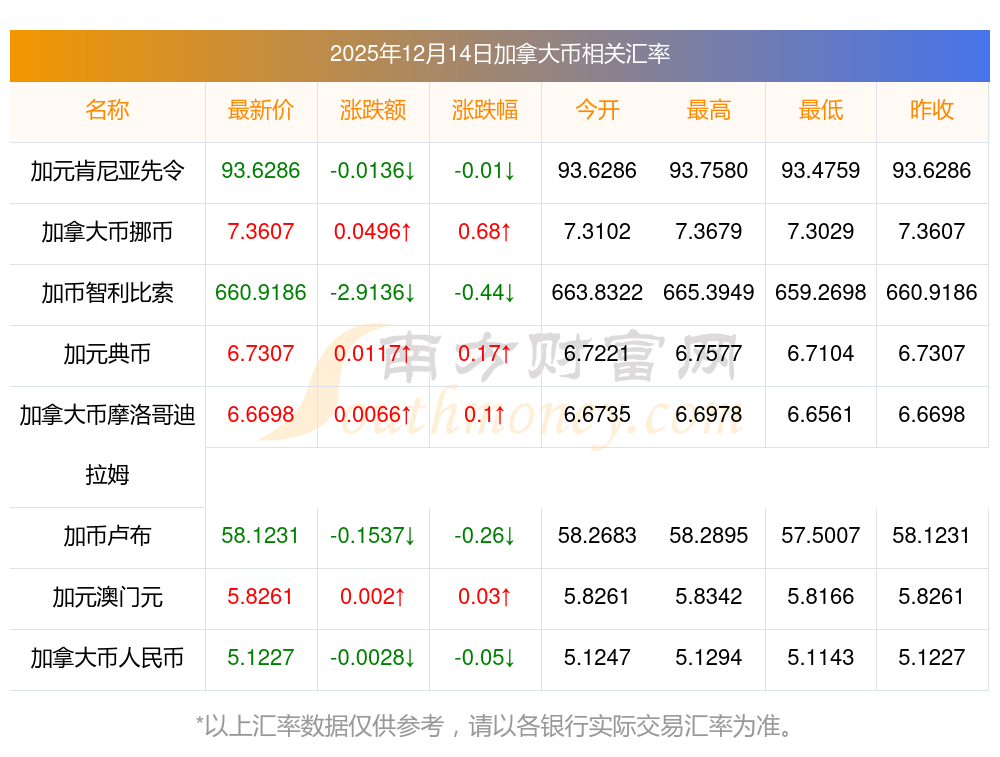Select the 涨跌幅 column header

(x=485, y=111)
